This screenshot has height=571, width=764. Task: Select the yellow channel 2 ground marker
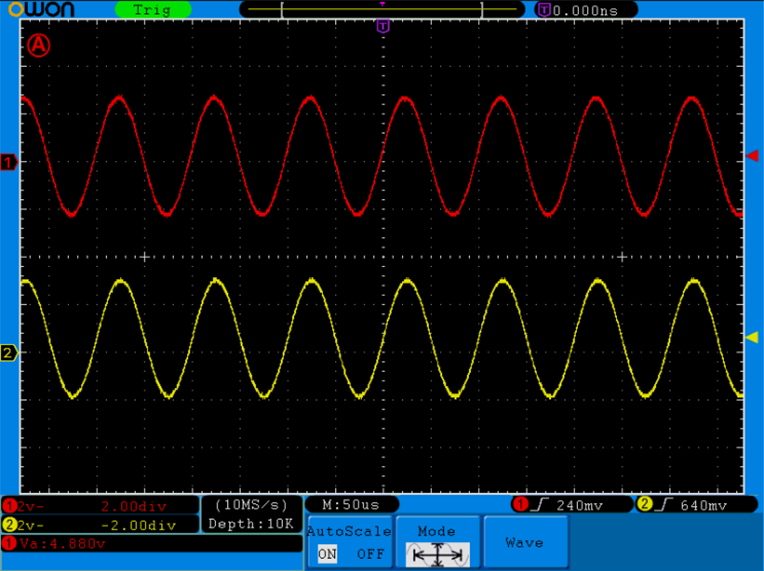tap(9, 352)
